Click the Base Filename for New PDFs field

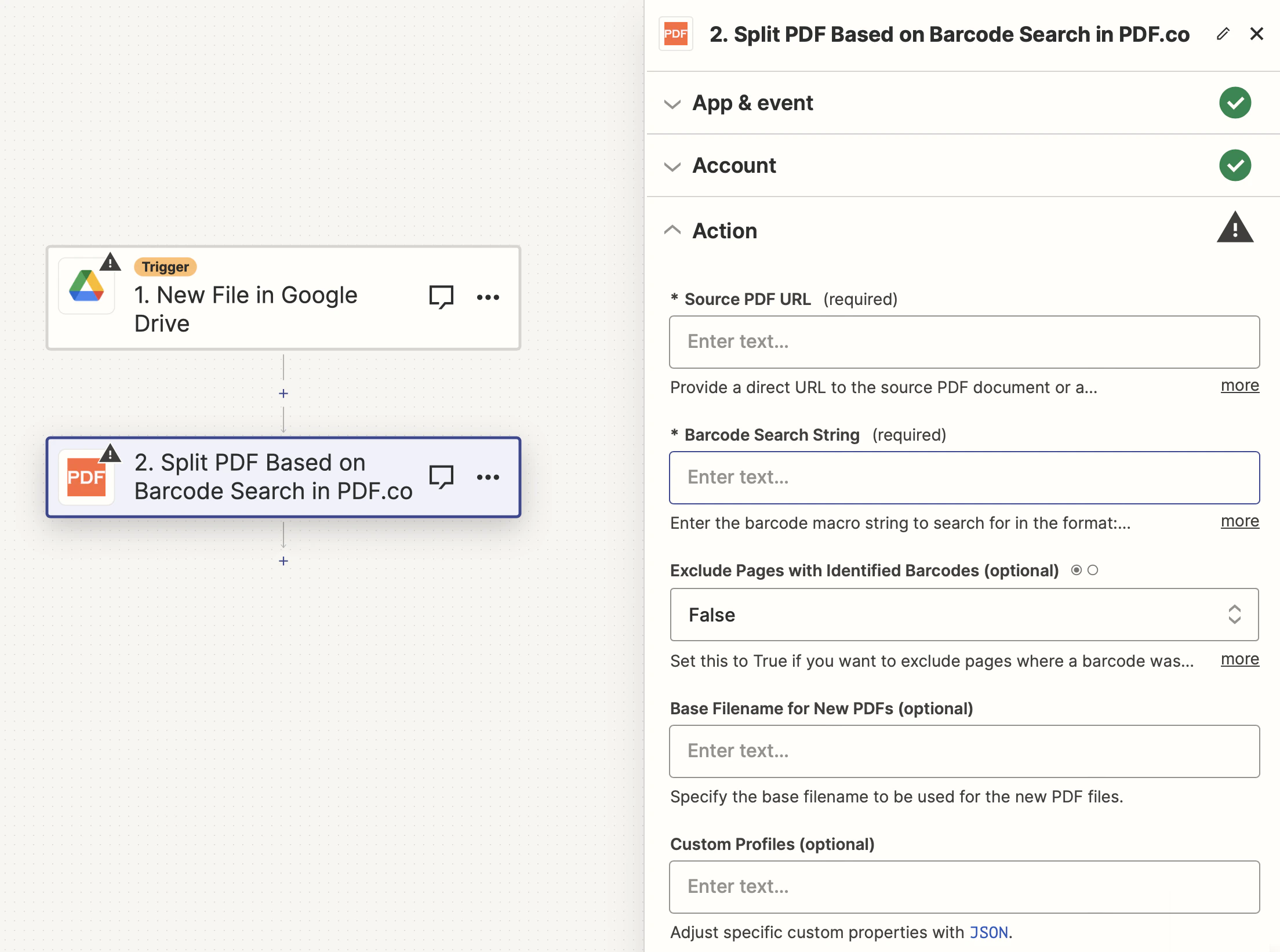[x=964, y=751]
